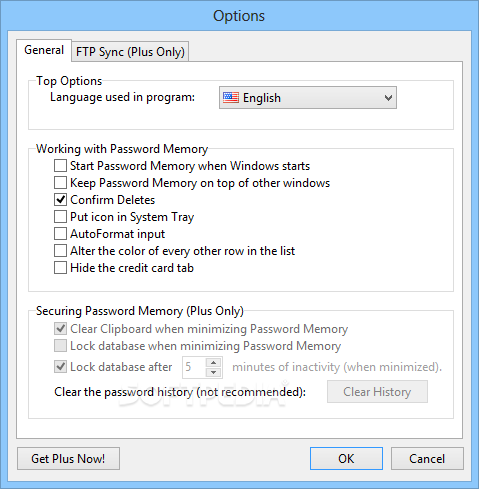Toggle Lock database after inactivity checkbox

pos(60,367)
